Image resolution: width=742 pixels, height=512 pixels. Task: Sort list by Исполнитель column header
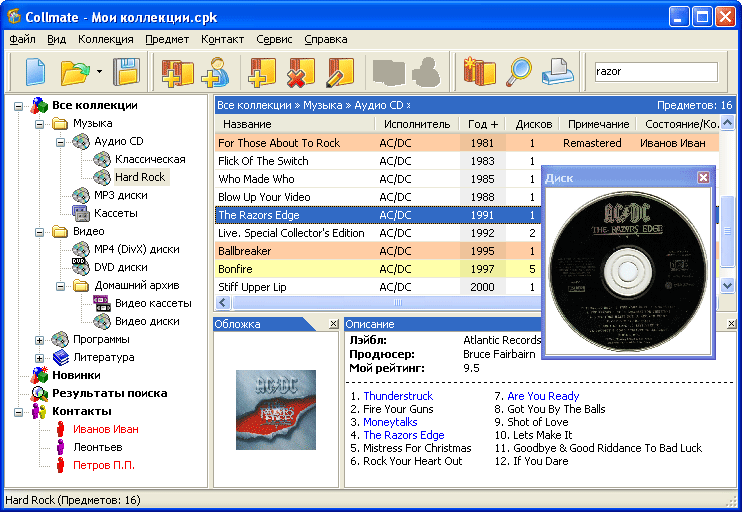(415, 124)
